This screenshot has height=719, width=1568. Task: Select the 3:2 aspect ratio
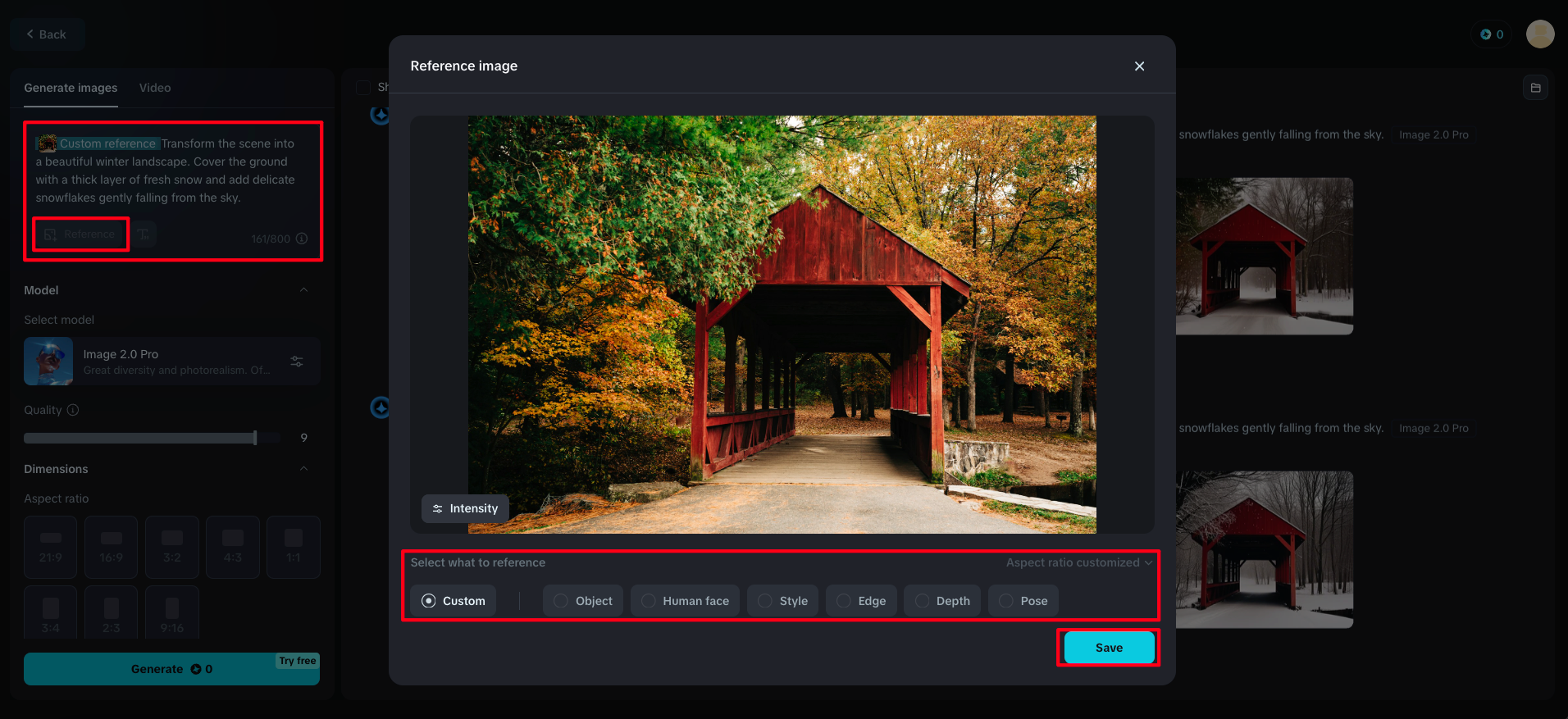click(172, 547)
